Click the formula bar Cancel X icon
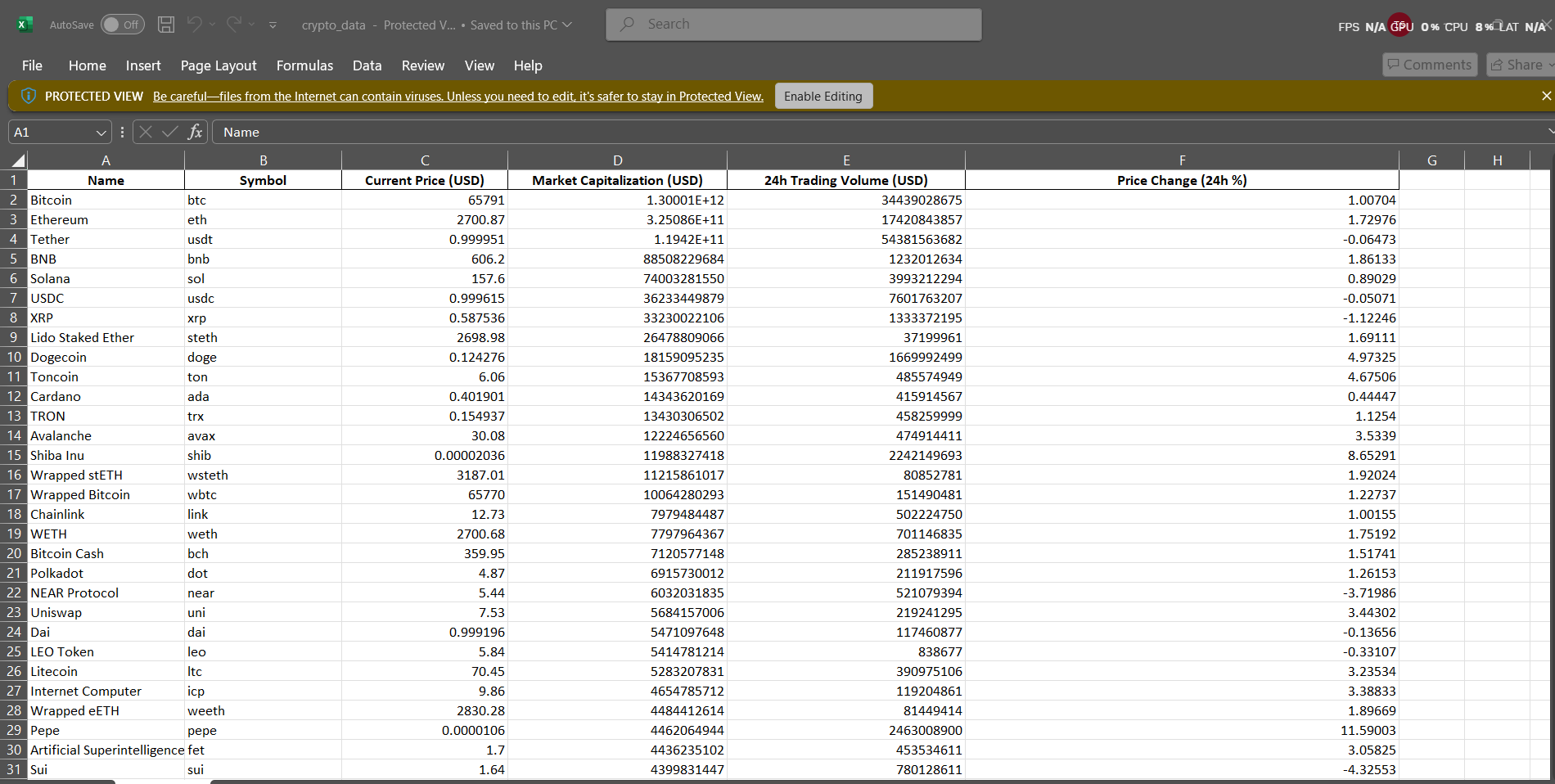The width and height of the screenshot is (1555, 784). coord(146,132)
